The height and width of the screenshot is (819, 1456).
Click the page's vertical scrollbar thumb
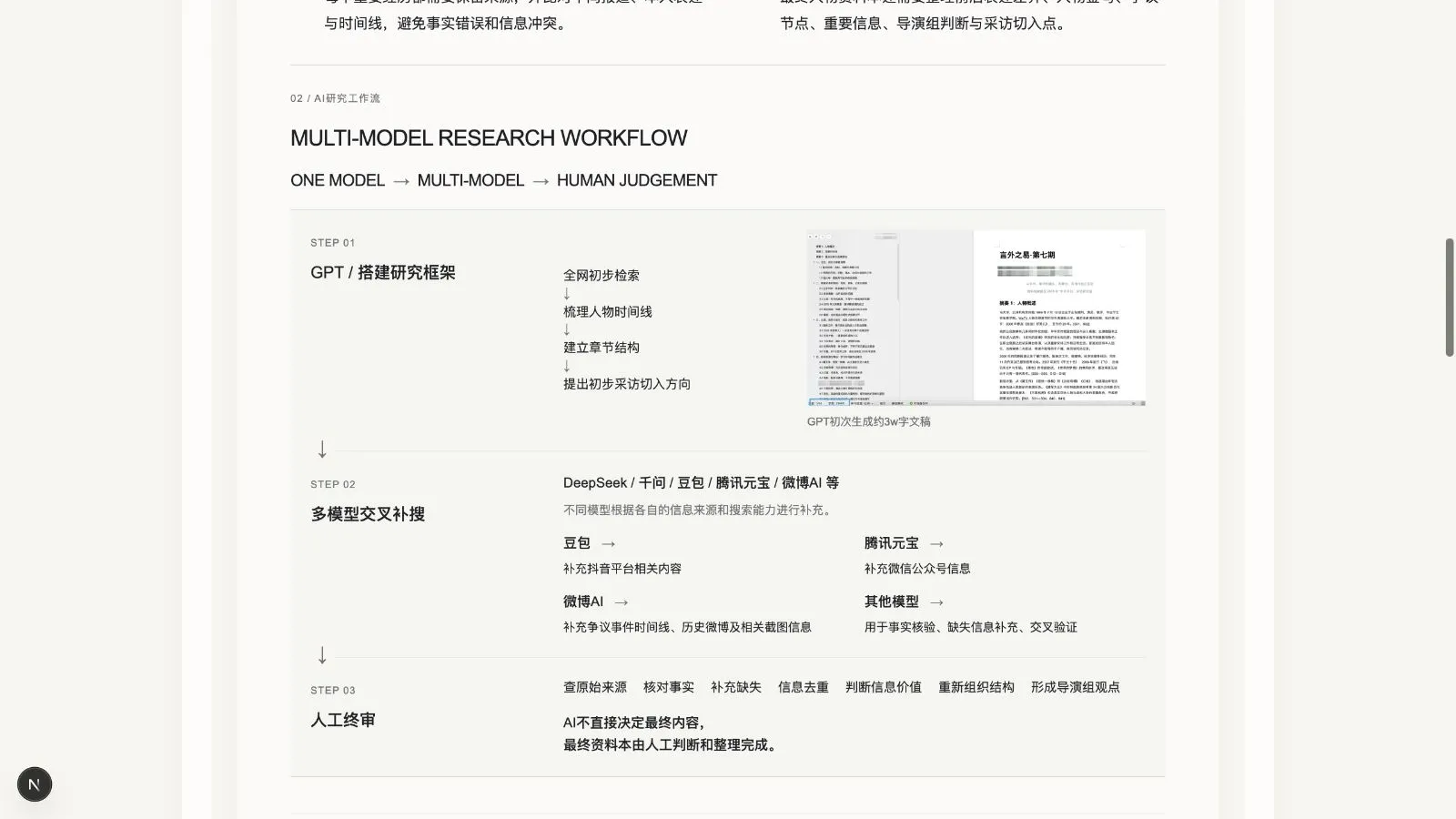pos(1450,298)
